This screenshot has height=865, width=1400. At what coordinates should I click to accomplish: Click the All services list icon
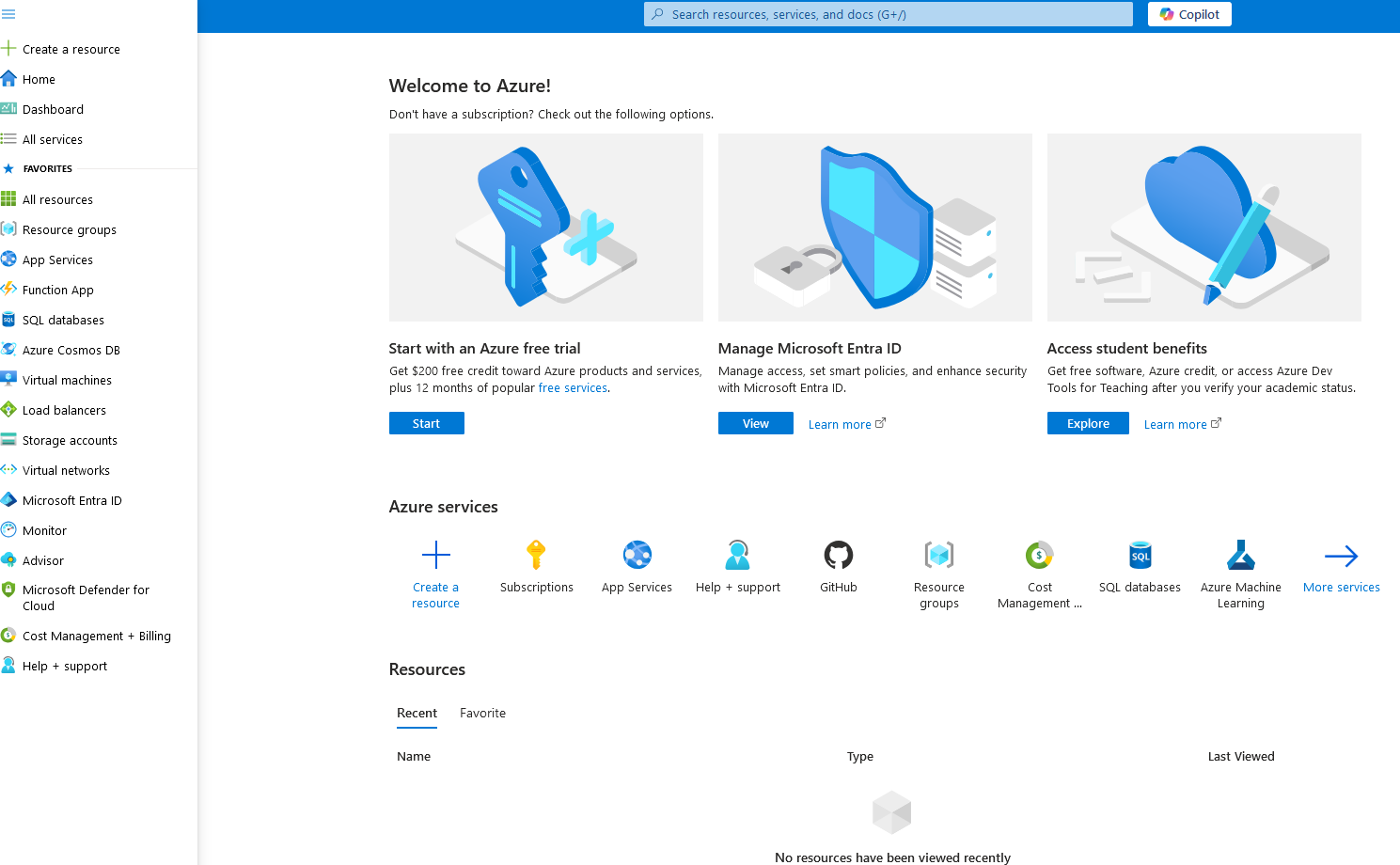(8, 138)
